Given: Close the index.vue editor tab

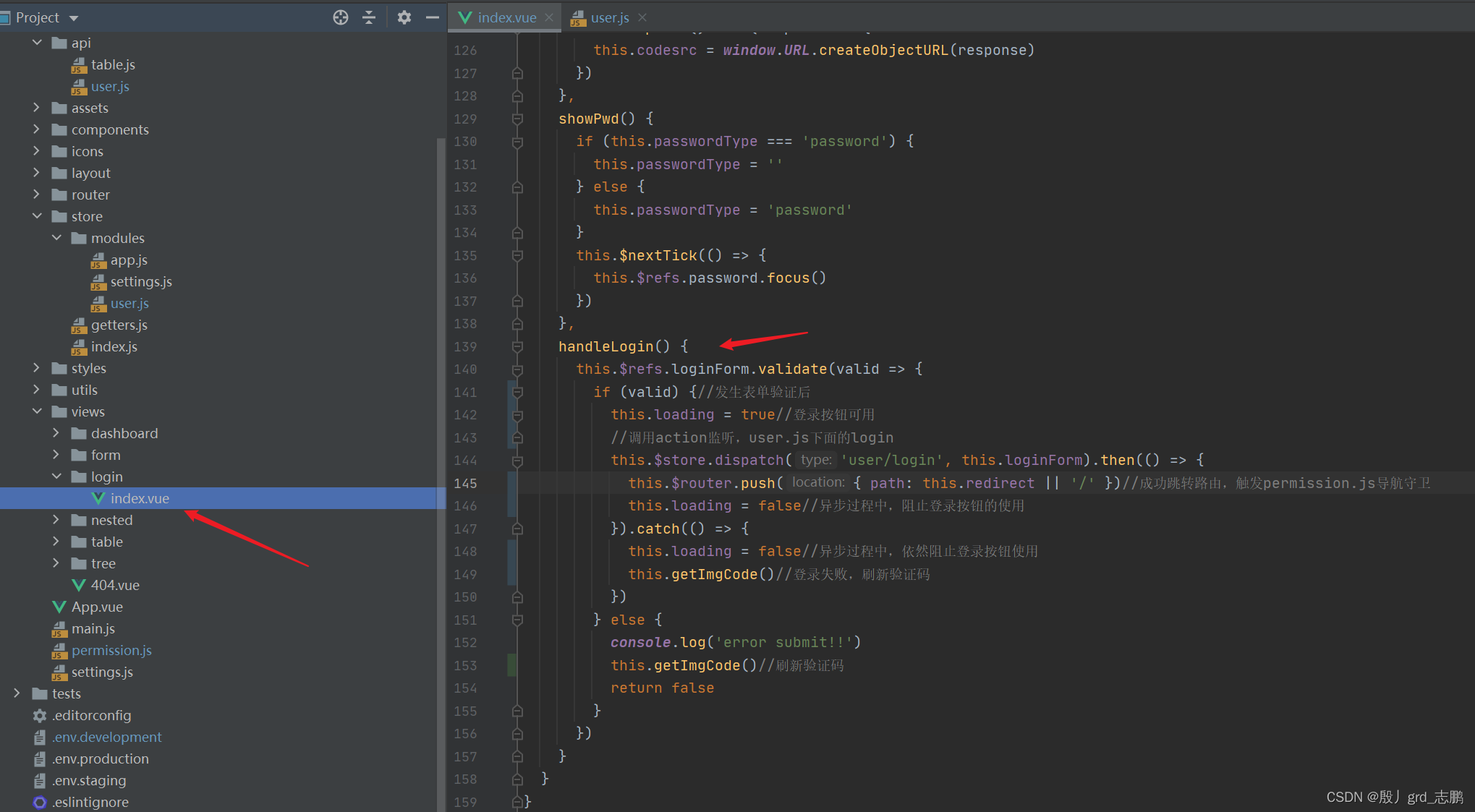Looking at the screenshot, I should point(549,17).
